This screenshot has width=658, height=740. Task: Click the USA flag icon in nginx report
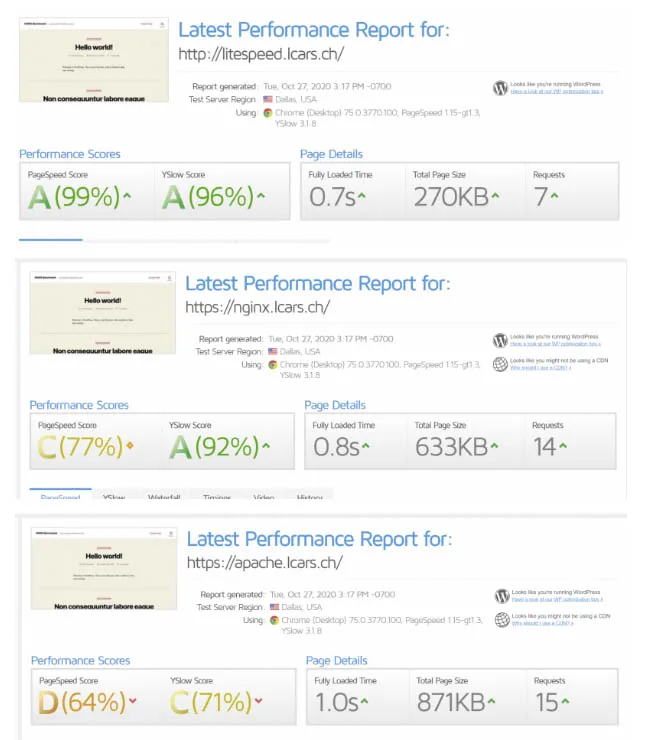point(273,352)
